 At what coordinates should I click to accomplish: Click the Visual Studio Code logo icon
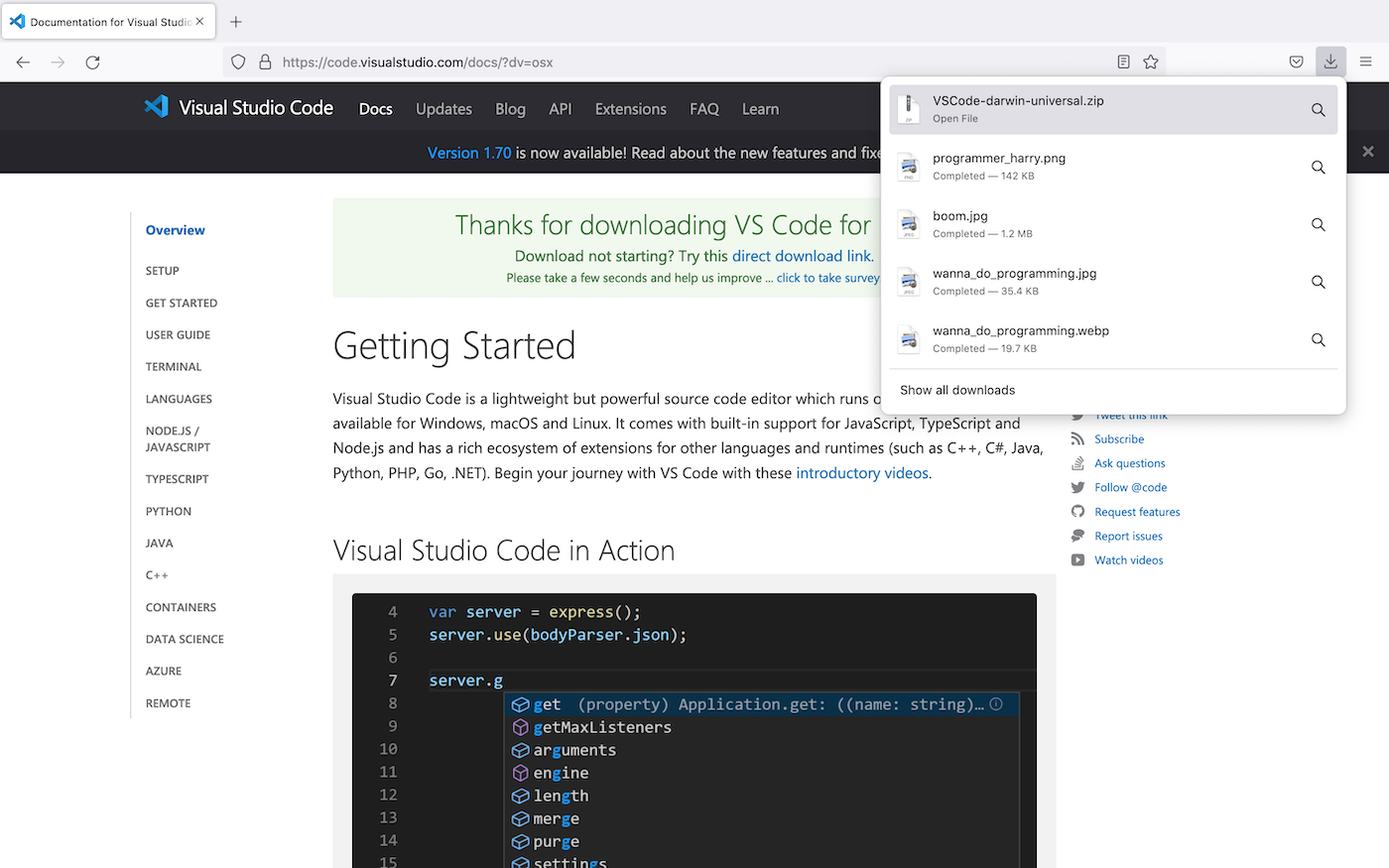click(x=157, y=107)
